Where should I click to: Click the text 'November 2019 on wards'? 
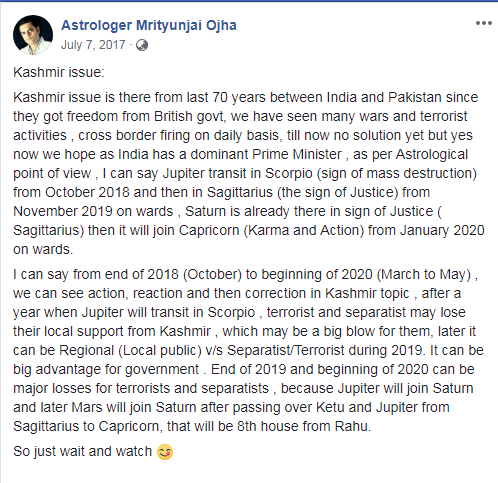[x=93, y=211]
